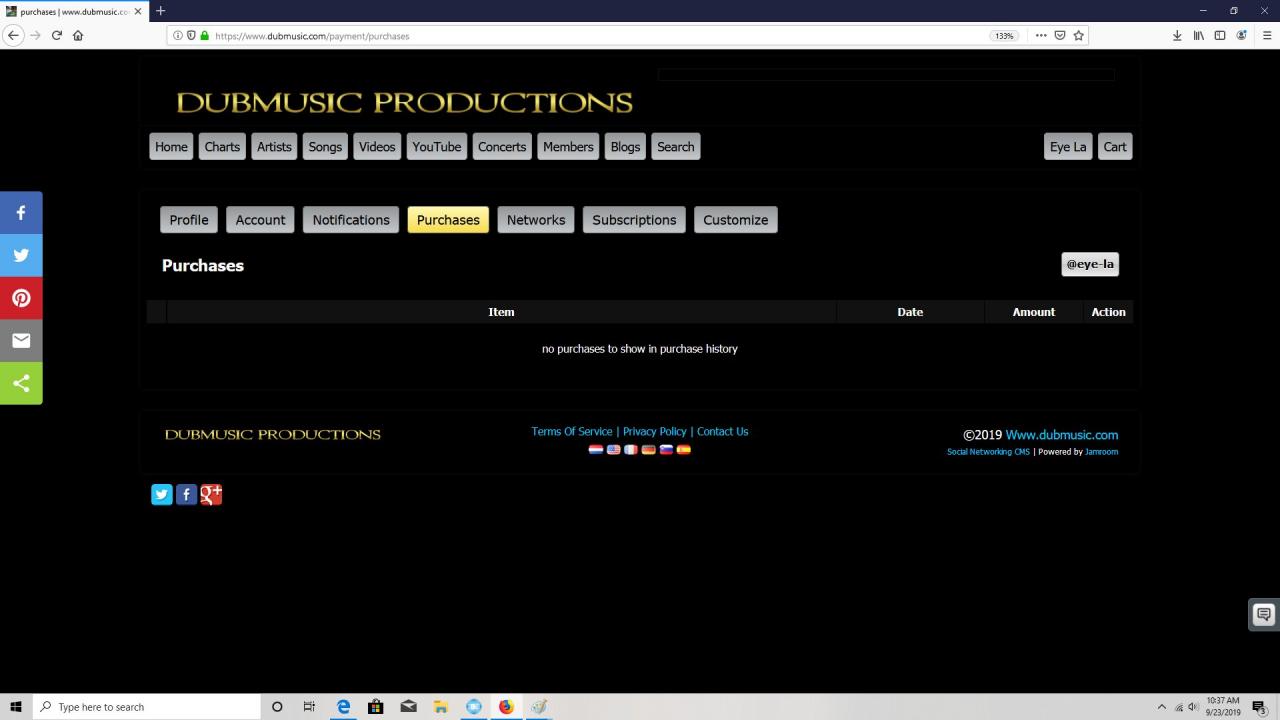
Task: Show Firefox downloads panel
Action: (1177, 35)
